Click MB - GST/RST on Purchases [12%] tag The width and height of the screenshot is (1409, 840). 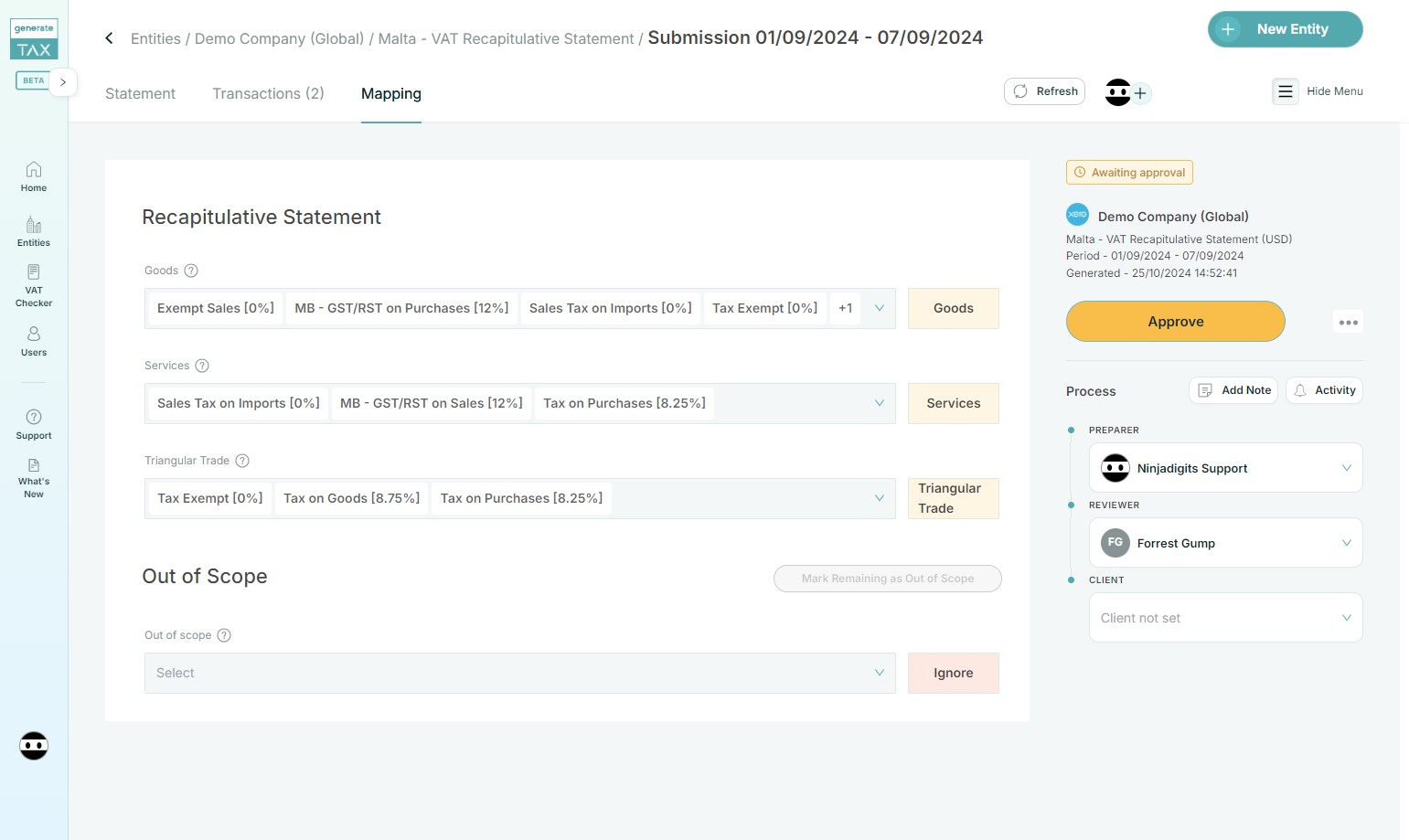tap(401, 308)
